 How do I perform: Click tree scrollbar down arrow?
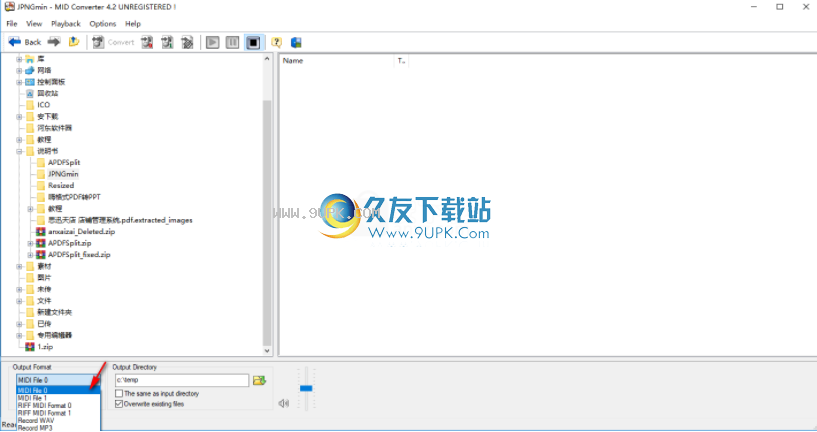tap(267, 351)
